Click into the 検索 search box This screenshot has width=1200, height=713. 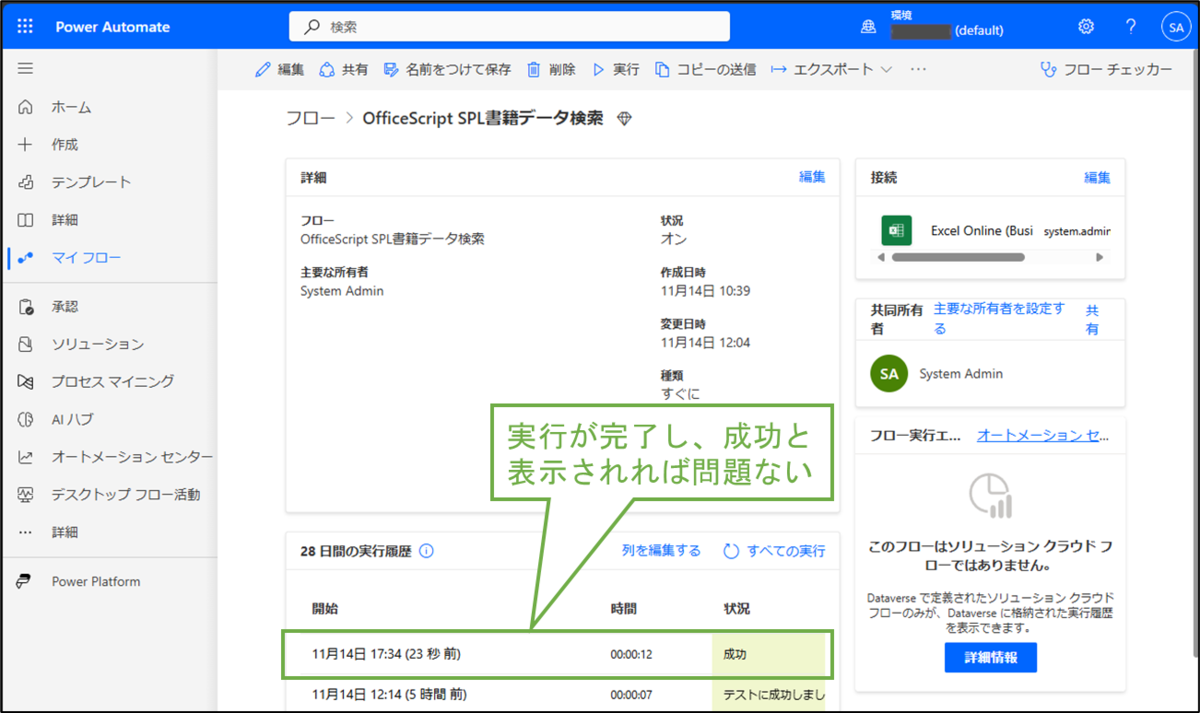(x=510, y=27)
